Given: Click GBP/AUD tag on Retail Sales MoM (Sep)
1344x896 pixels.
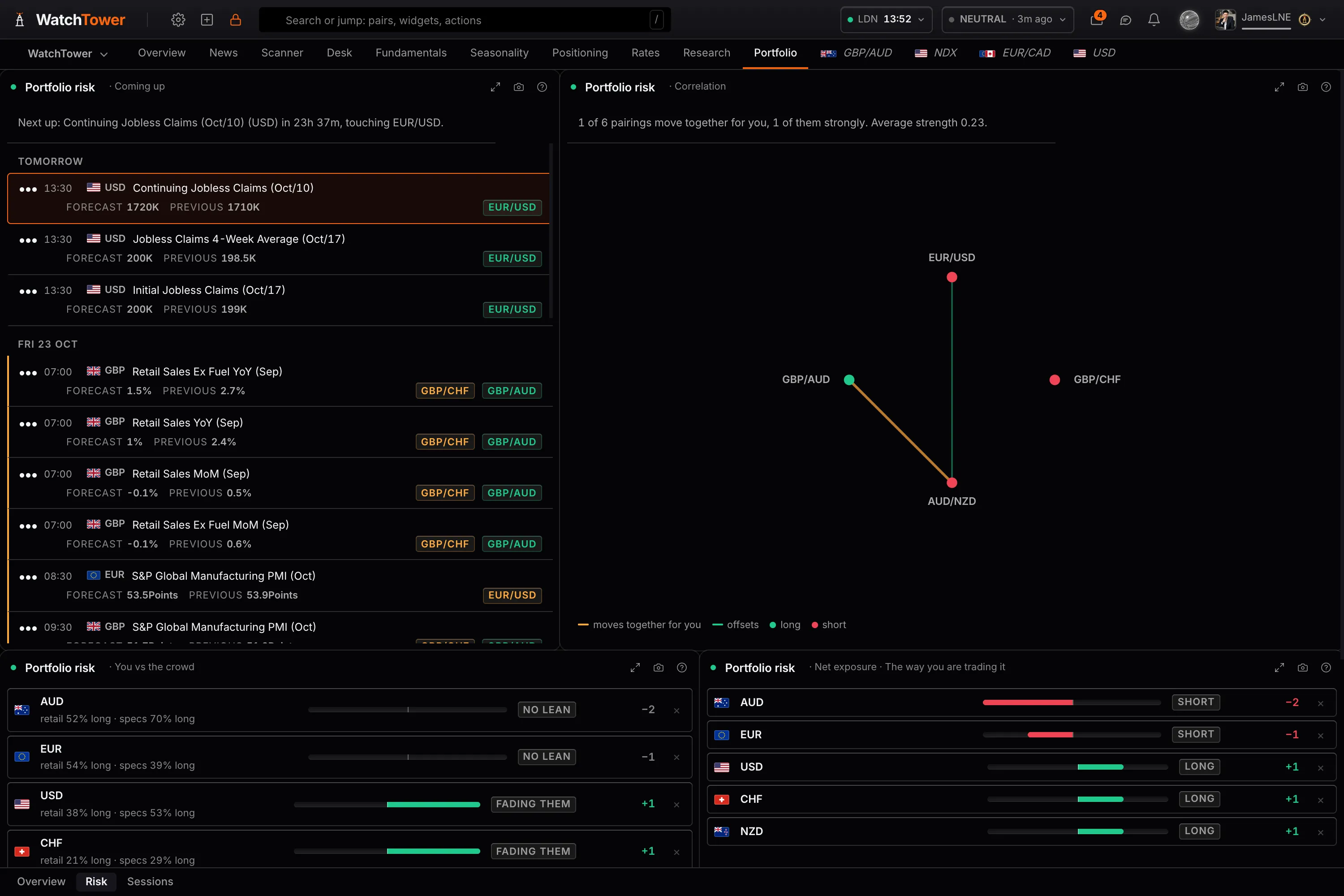Looking at the screenshot, I should point(512,493).
